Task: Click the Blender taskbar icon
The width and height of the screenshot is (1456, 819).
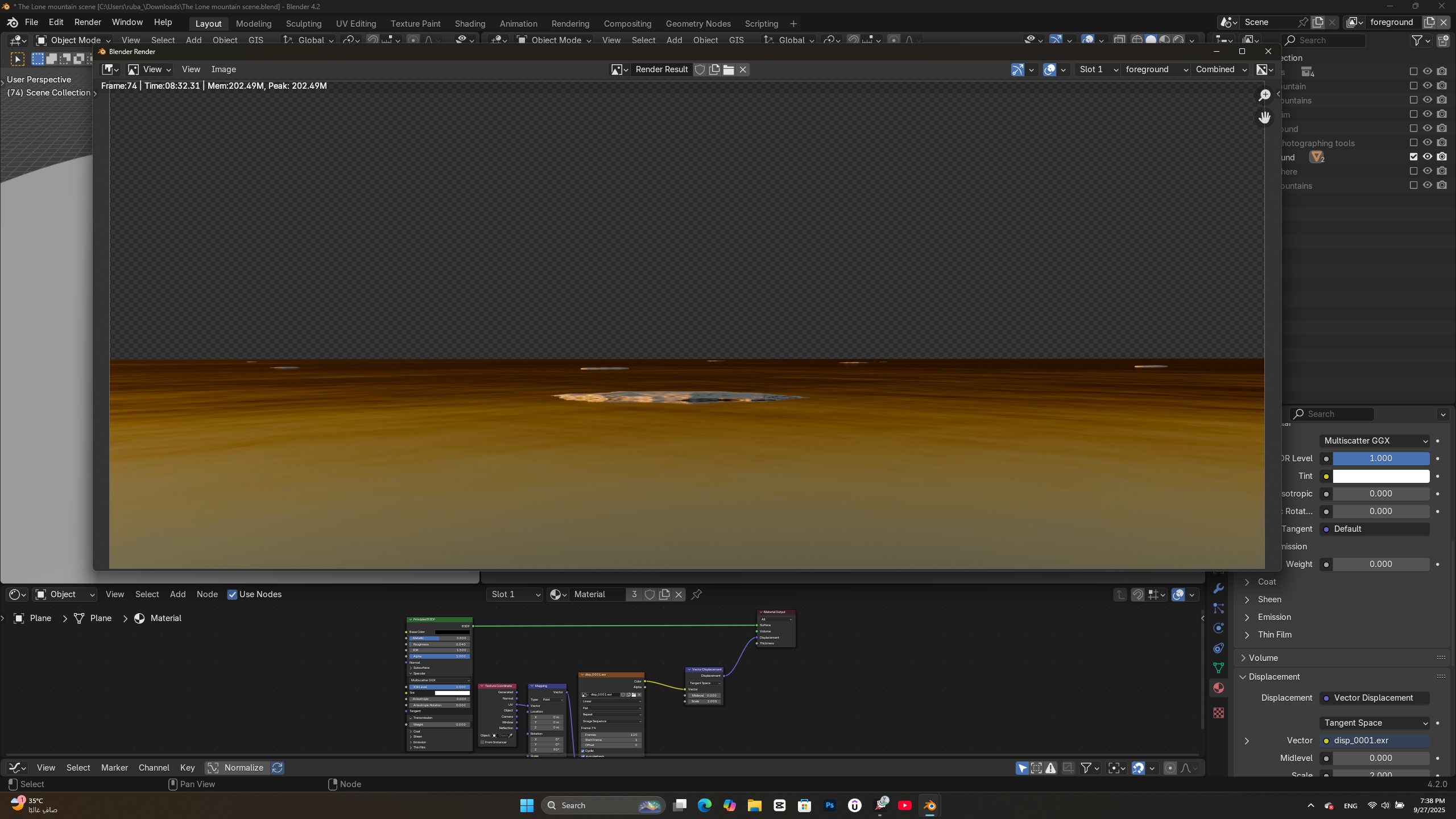Action: pos(930,805)
